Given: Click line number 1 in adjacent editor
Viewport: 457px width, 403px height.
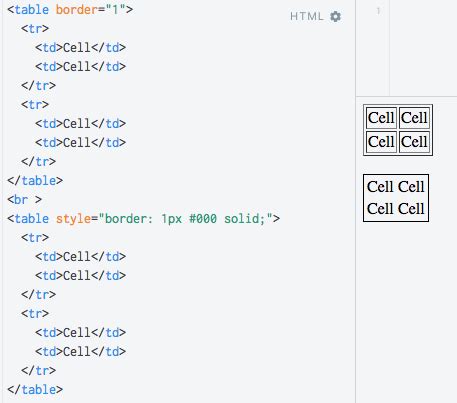Looking at the screenshot, I should [378, 11].
